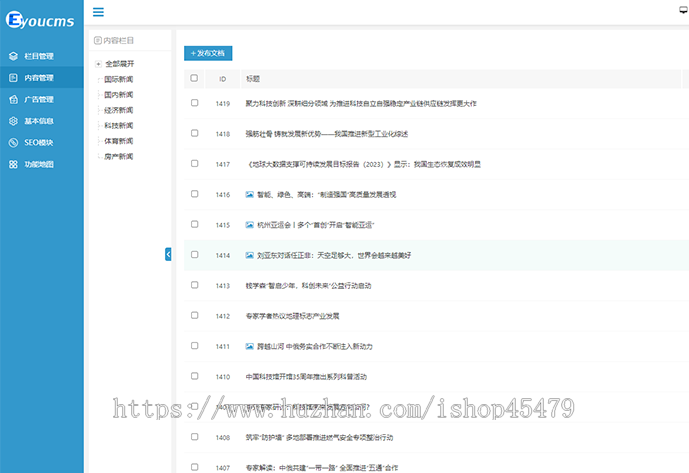The width and height of the screenshot is (689, 473).
Task: Click the 广告管理 house icon
Action: (13, 99)
